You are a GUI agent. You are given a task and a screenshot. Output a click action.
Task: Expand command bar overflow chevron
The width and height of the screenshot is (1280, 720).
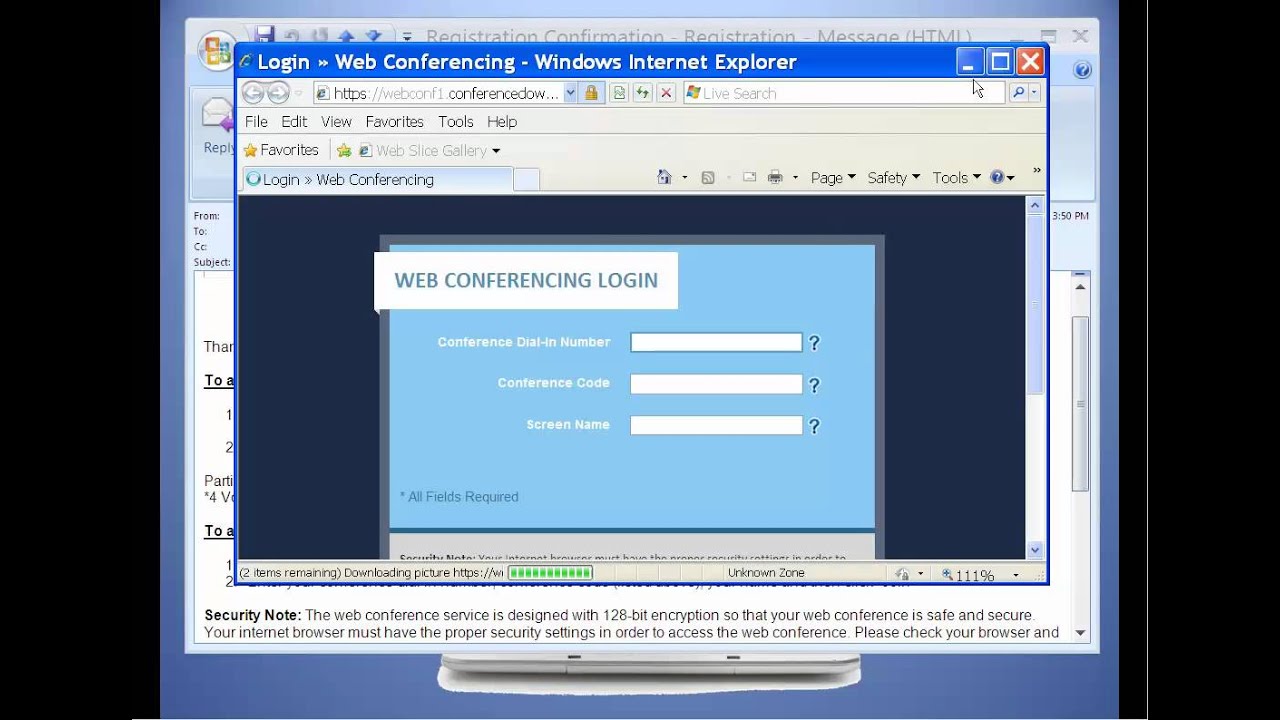pyautogui.click(x=1036, y=172)
